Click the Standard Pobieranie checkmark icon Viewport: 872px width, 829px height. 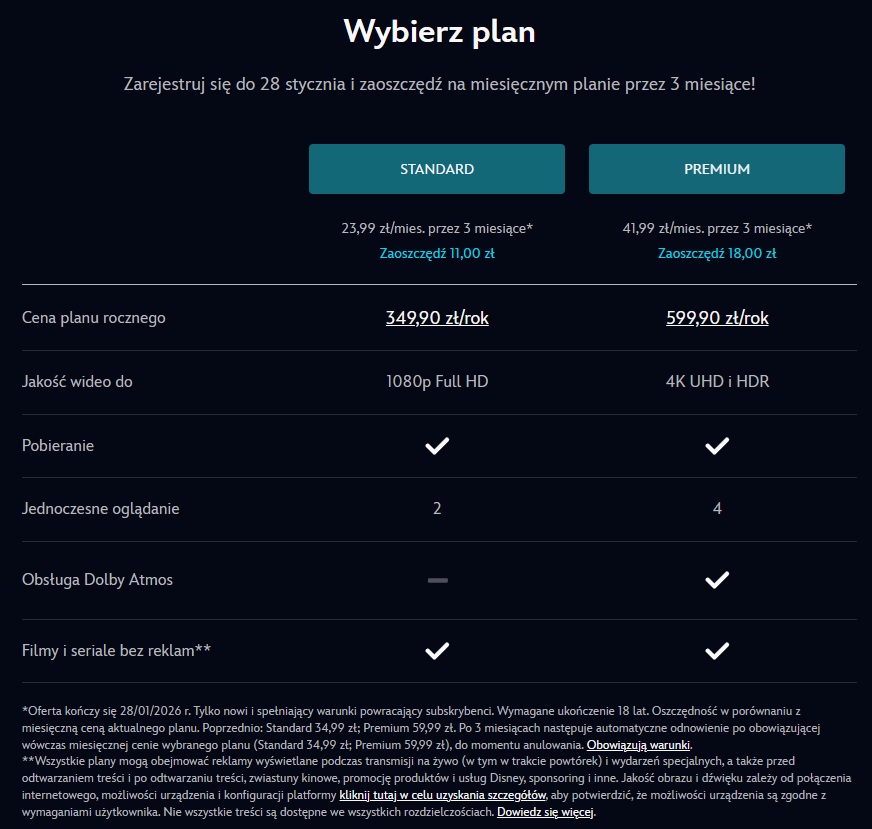[436, 446]
